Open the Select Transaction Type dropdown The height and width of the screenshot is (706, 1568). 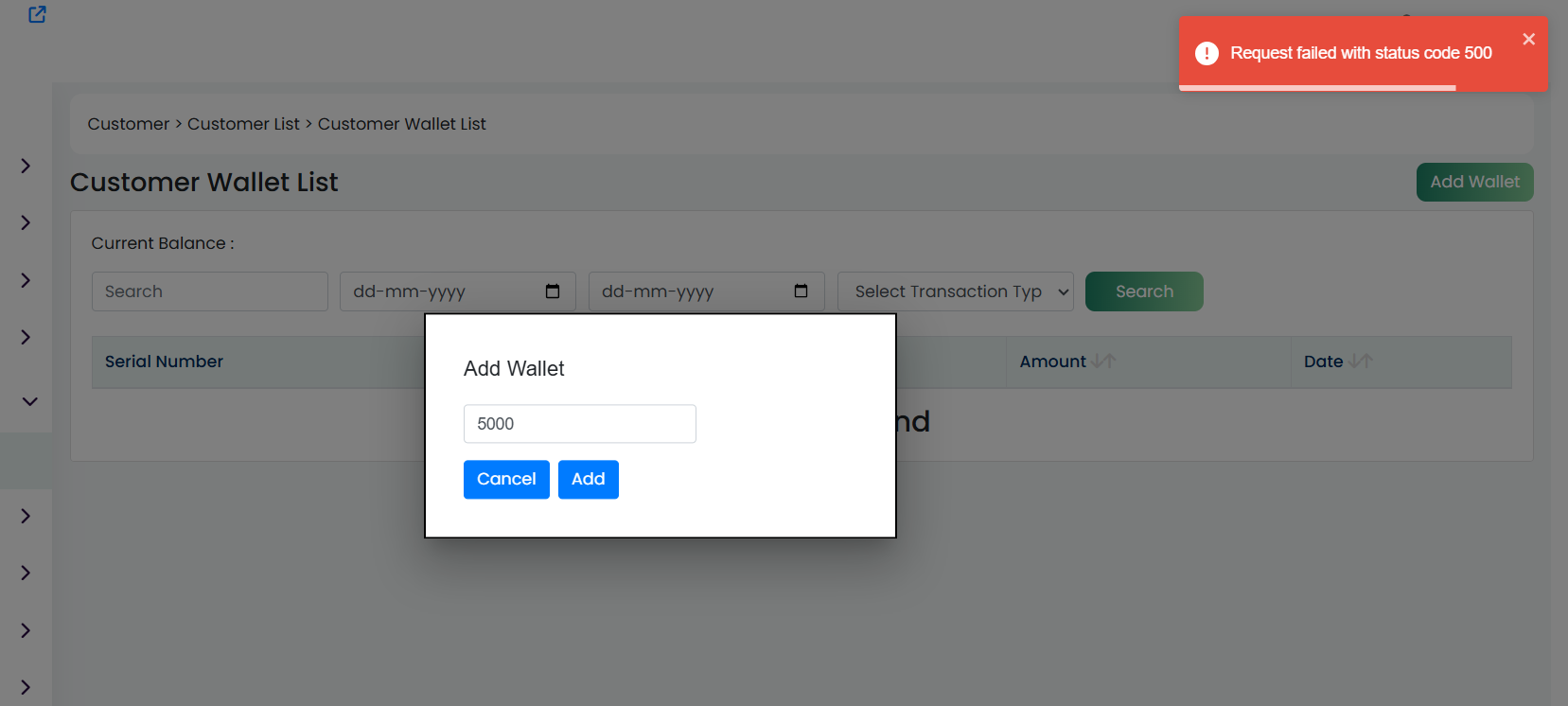(956, 291)
